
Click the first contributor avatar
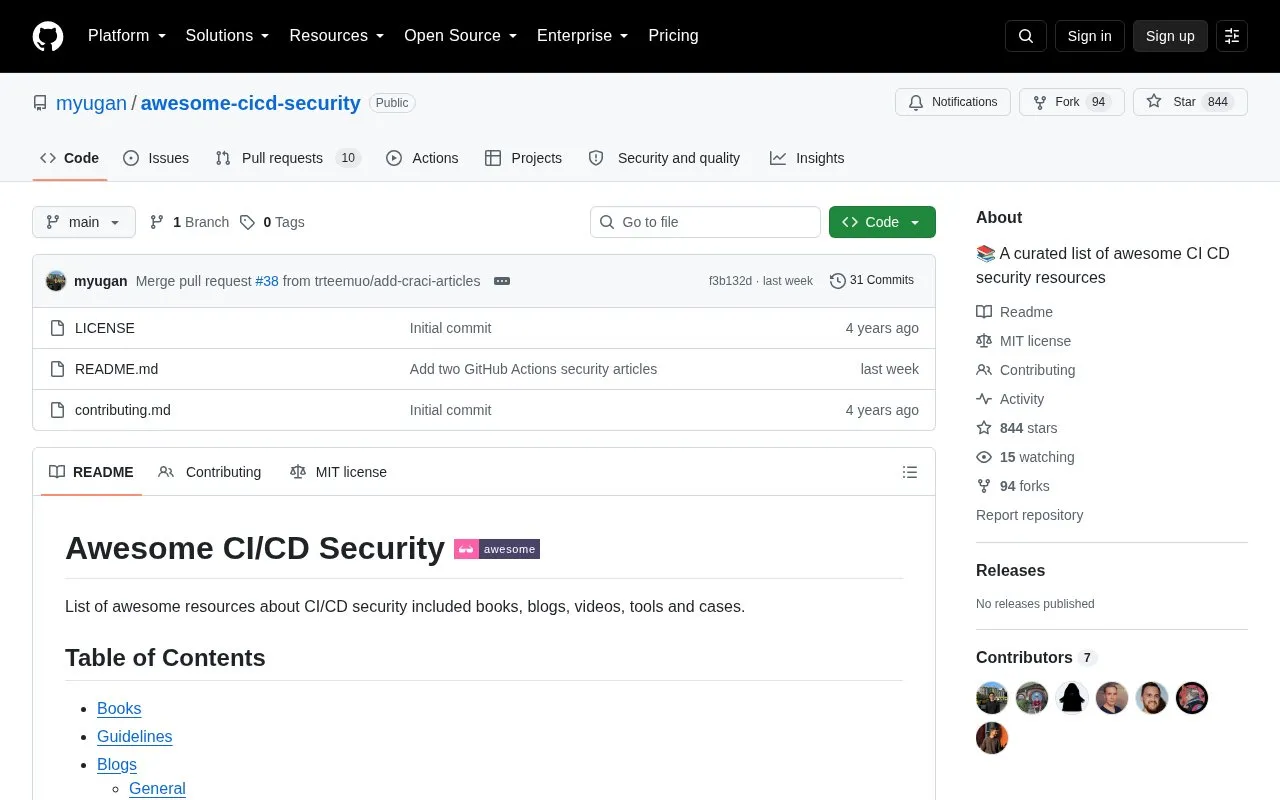point(992,698)
